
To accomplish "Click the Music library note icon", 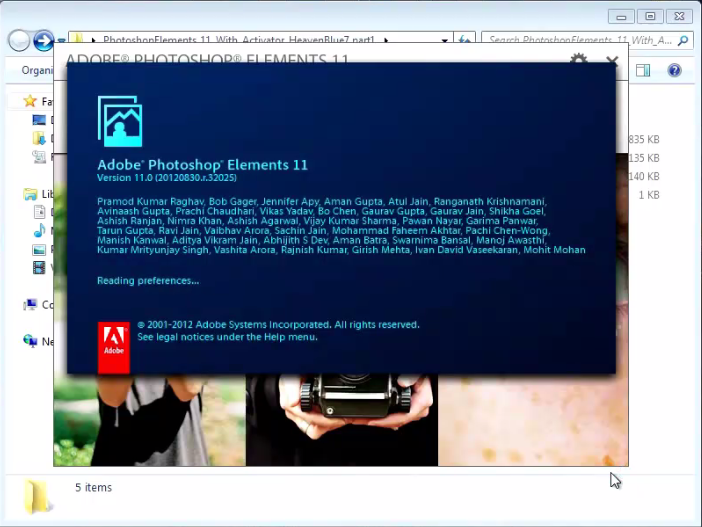I will coord(39,231).
